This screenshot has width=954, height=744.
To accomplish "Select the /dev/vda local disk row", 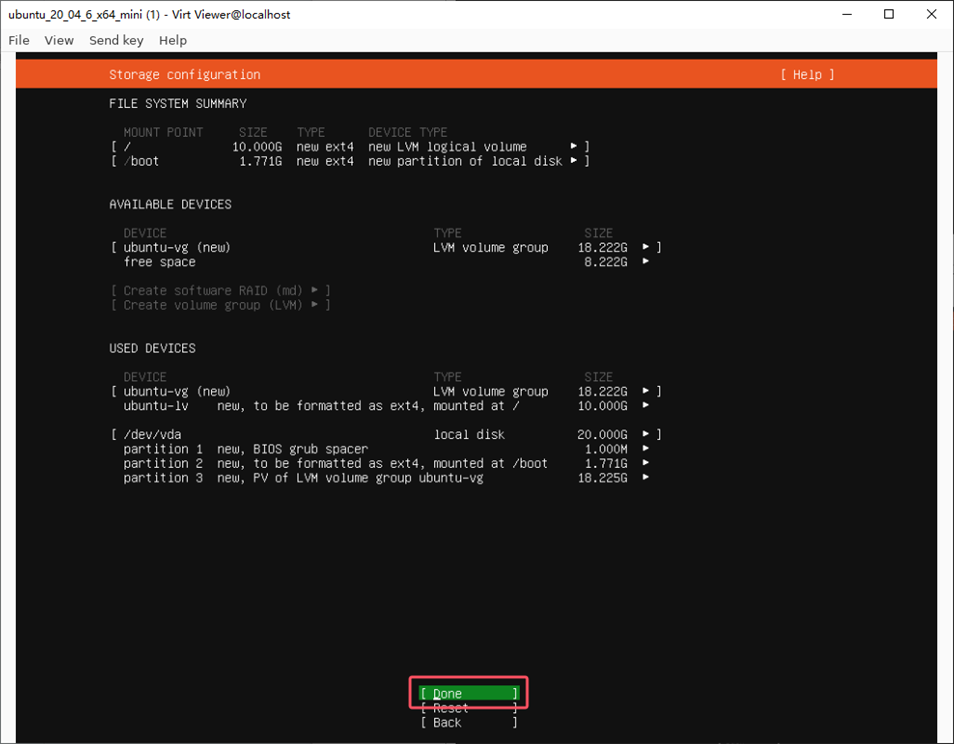I will 386,434.
